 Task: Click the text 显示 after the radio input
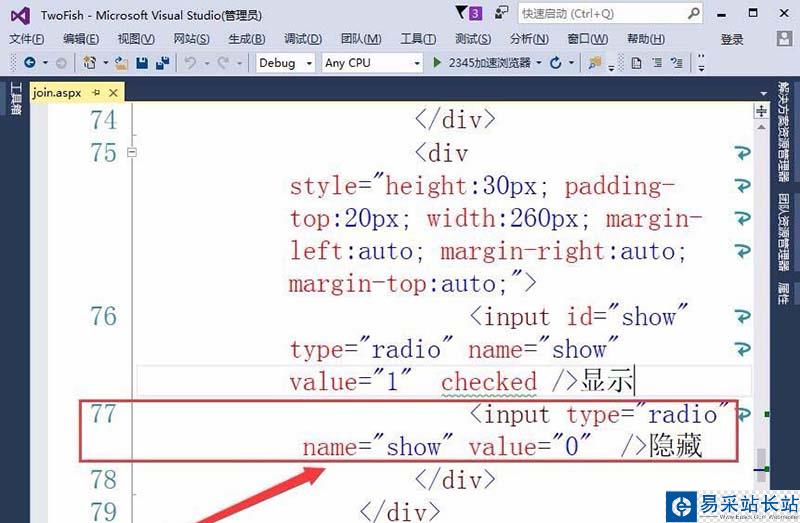point(607,381)
